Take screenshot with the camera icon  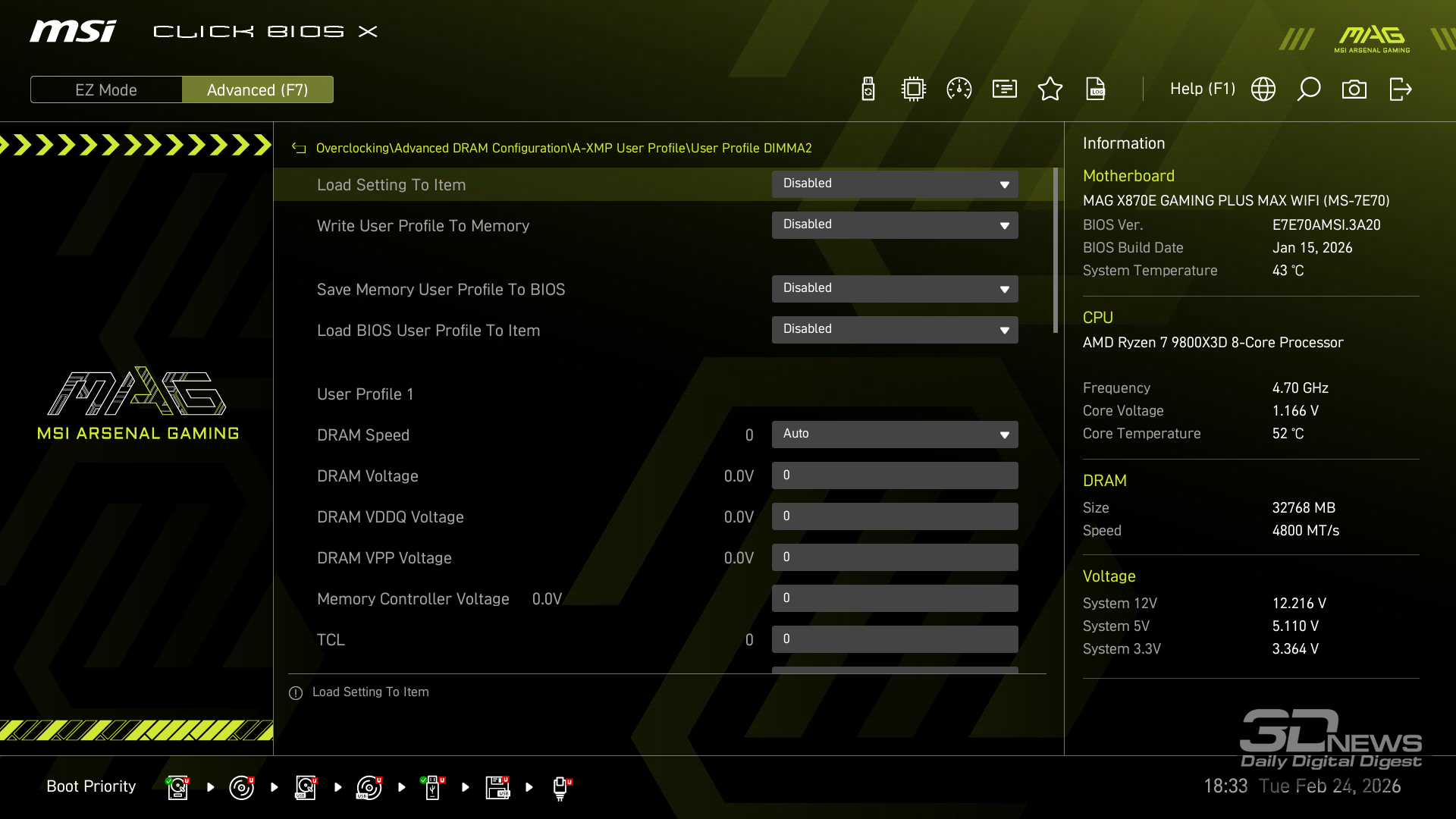click(1354, 89)
